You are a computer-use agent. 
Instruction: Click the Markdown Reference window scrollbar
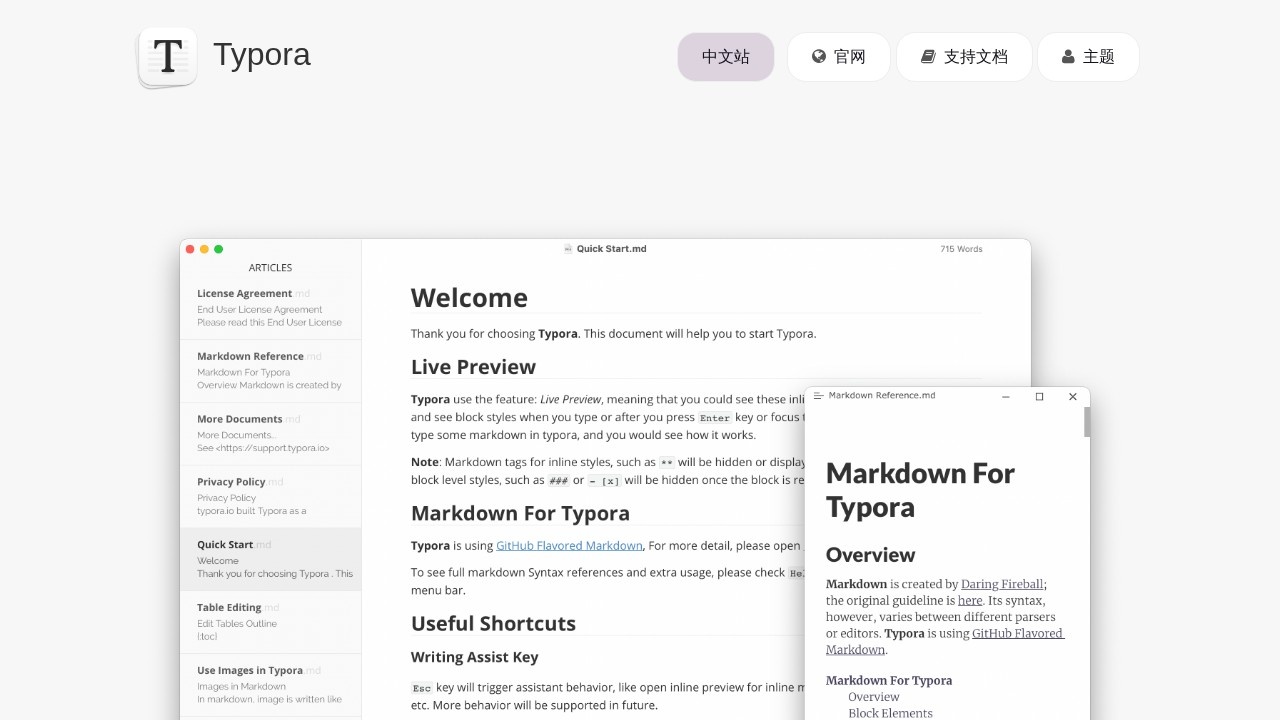coord(1087,423)
